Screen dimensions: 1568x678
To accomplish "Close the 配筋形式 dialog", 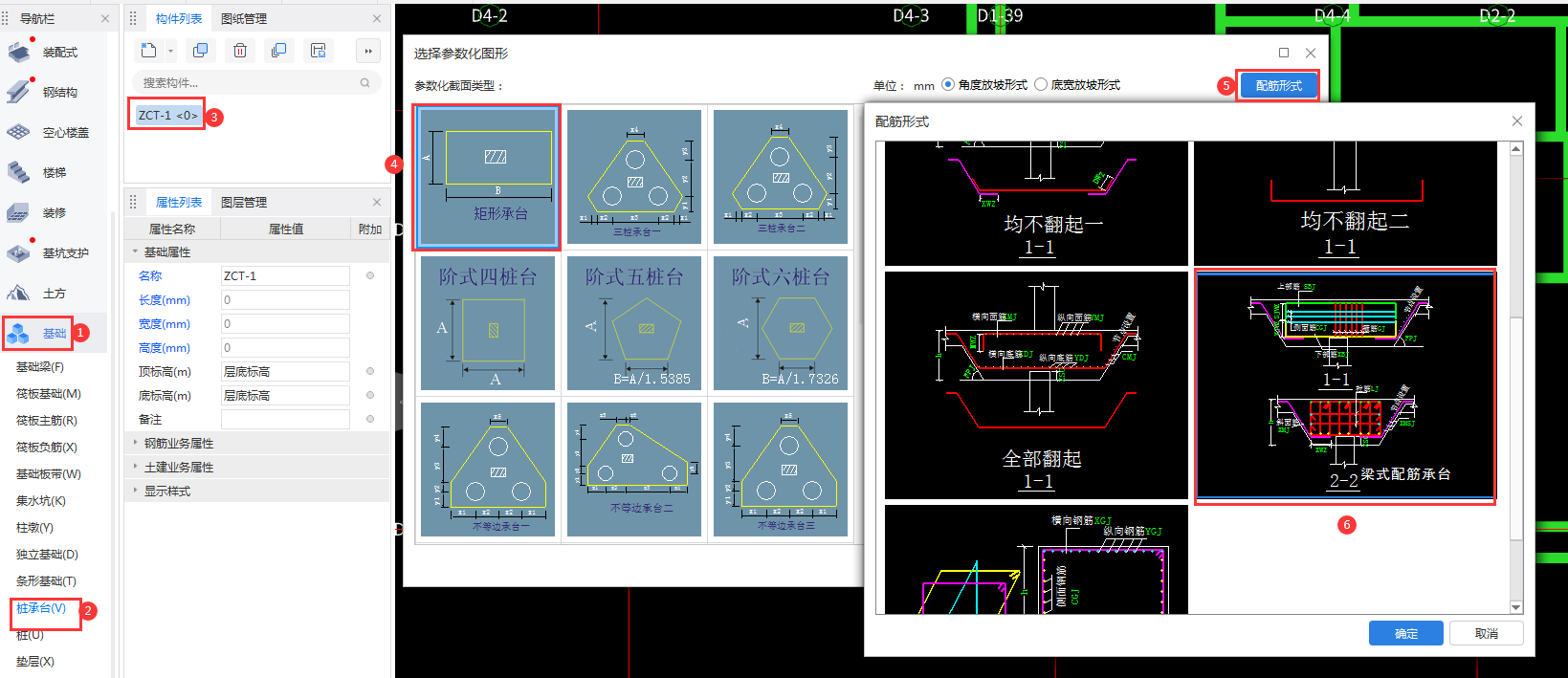I will click(1516, 121).
